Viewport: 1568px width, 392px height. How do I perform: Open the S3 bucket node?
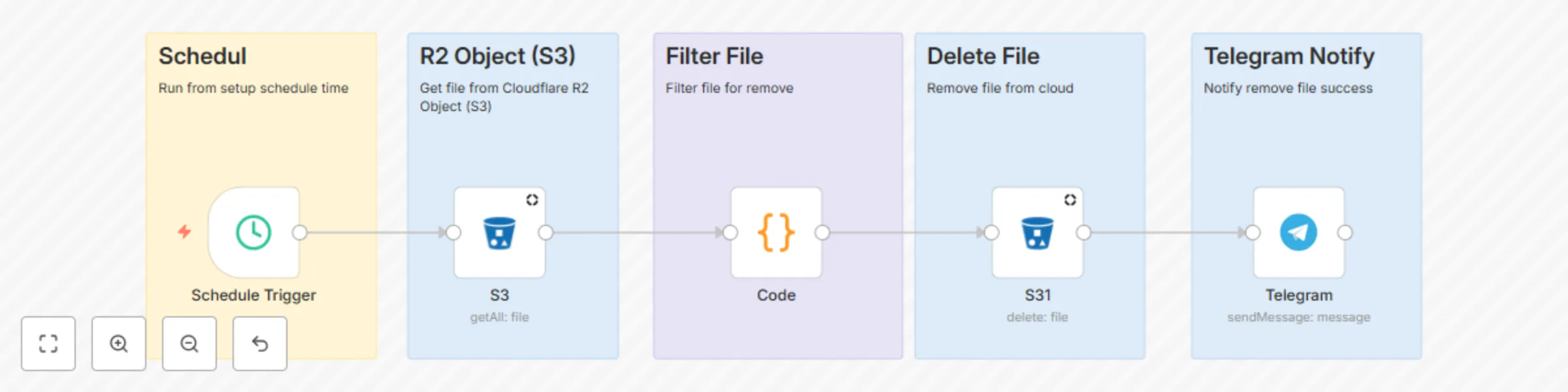tap(499, 233)
